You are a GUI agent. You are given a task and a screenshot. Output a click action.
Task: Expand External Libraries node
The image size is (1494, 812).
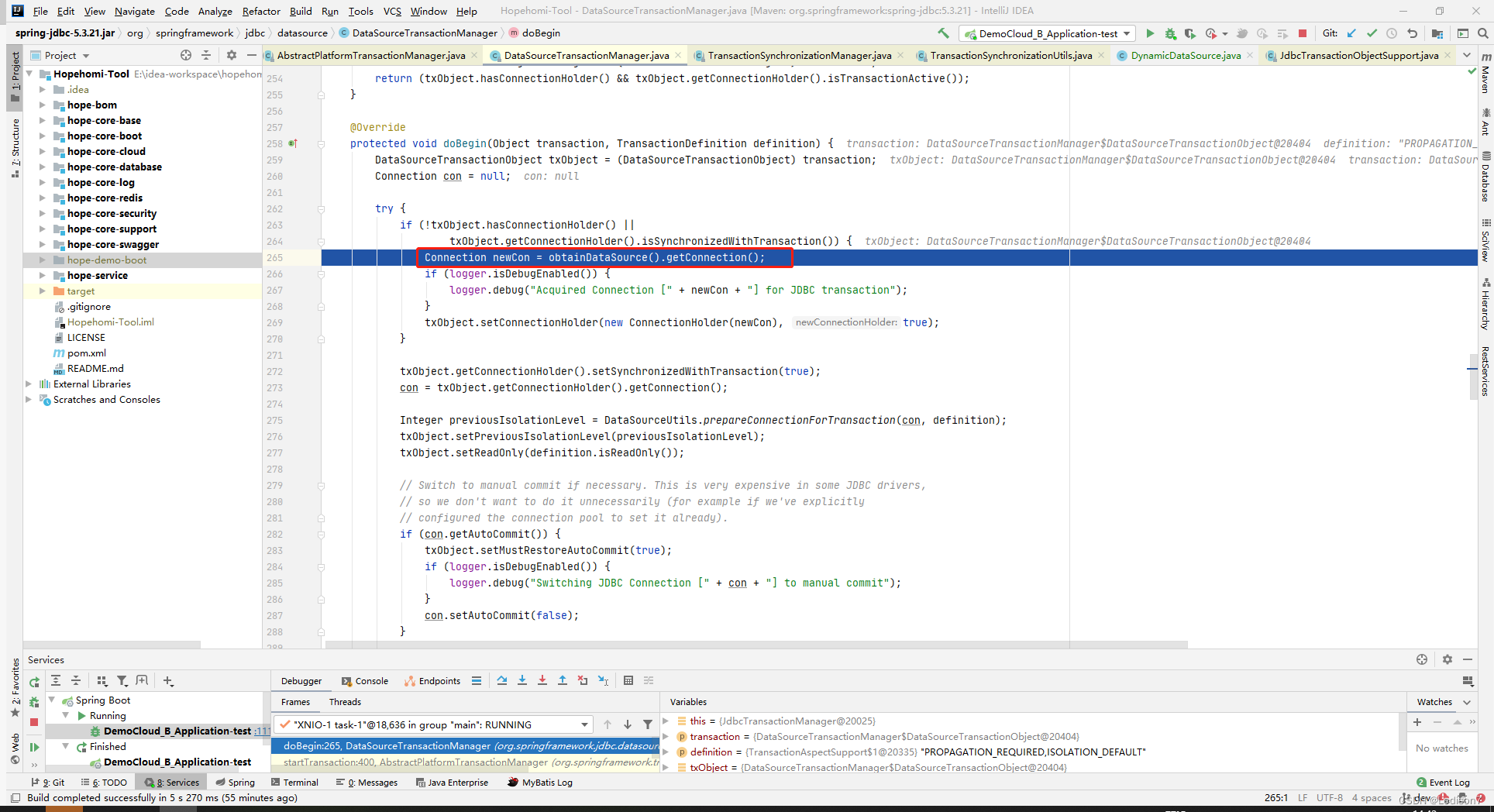click(x=29, y=384)
